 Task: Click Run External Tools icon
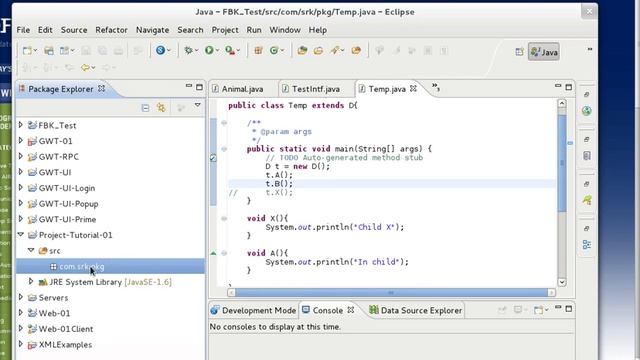230,50
